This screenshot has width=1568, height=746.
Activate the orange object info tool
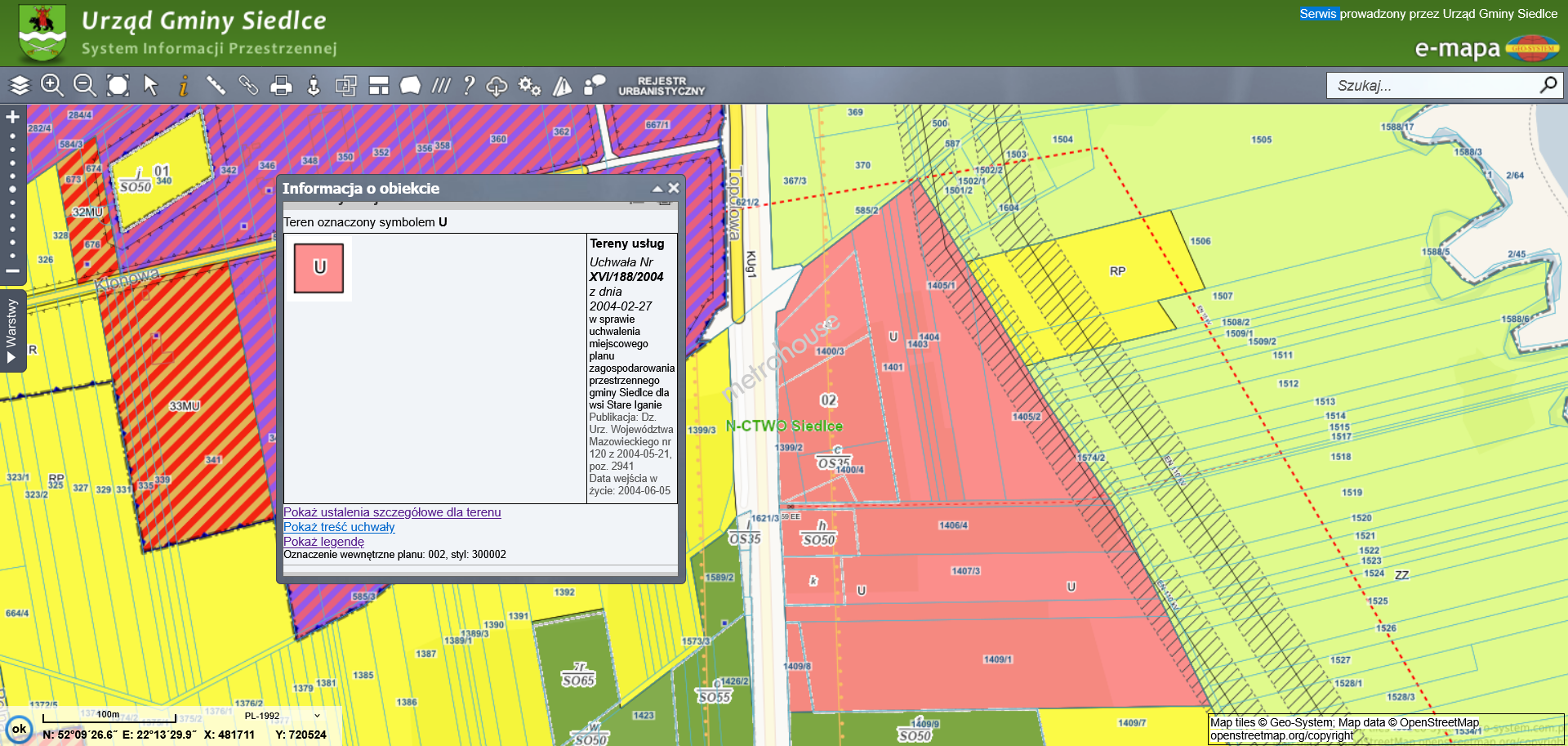184,85
